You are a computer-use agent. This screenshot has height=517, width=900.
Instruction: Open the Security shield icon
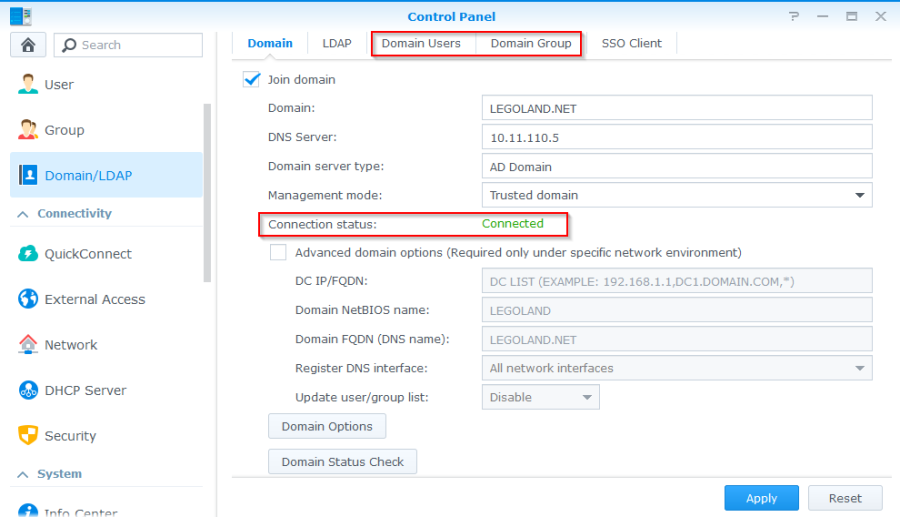coord(28,436)
